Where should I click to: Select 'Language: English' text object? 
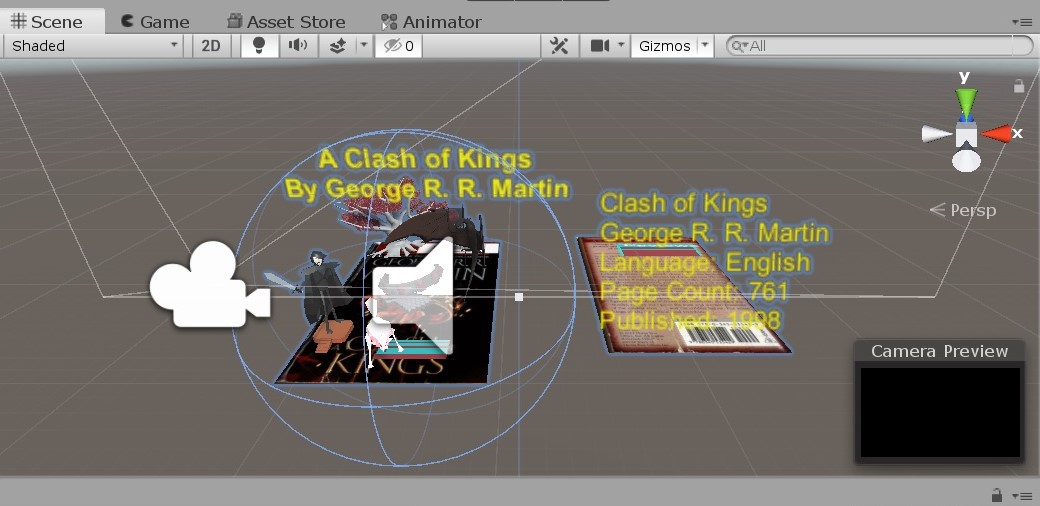[704, 263]
